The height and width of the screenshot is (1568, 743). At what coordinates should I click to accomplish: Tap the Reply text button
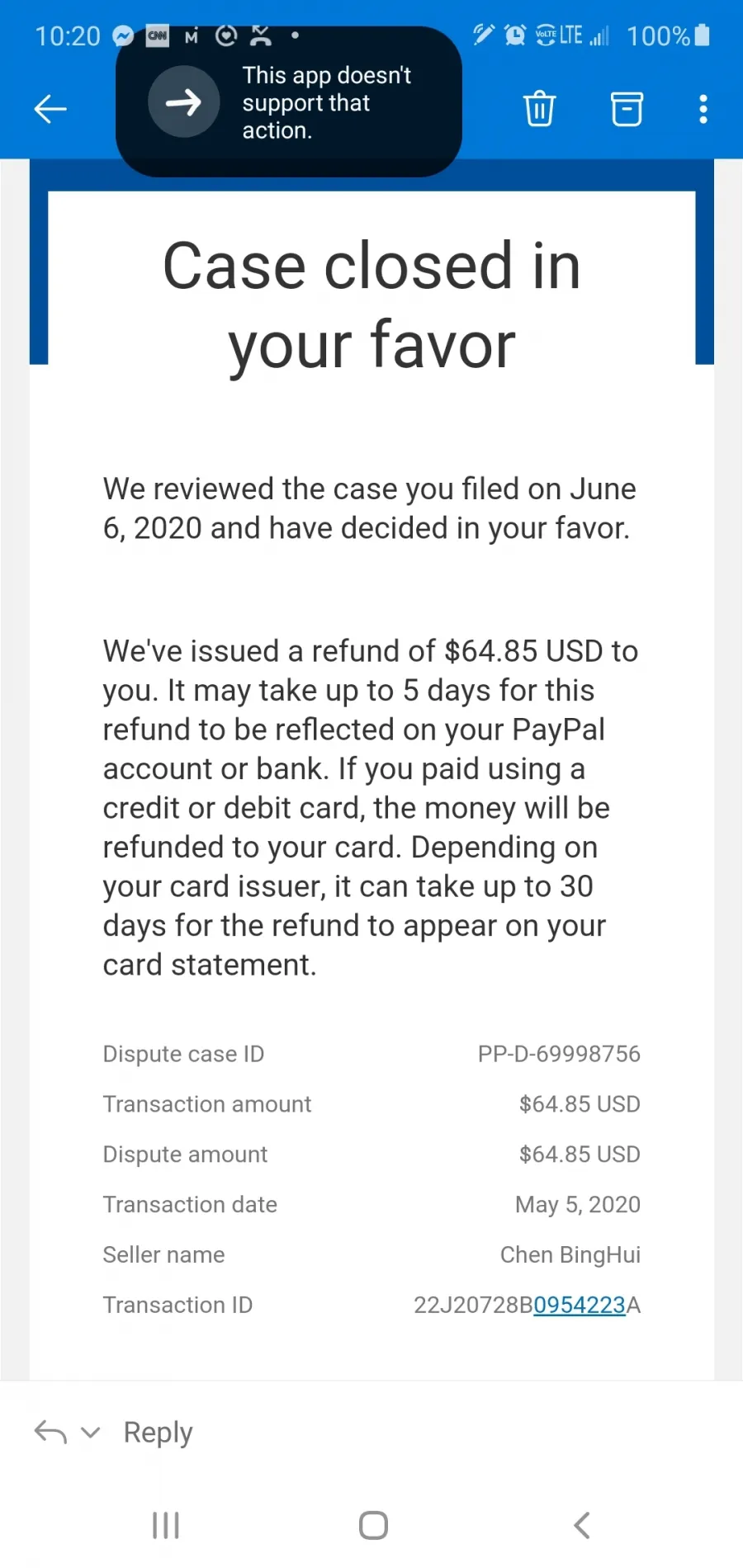158,1433
